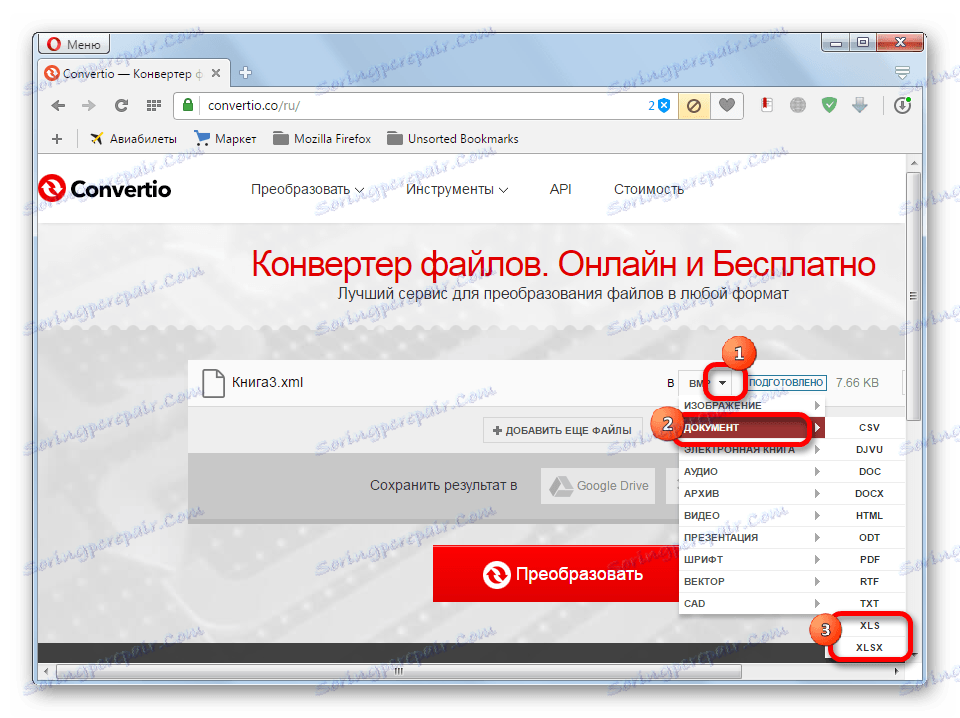Viewport: 960px width, 718px height.
Task: Open the tab list menu icon
Action: point(902,73)
